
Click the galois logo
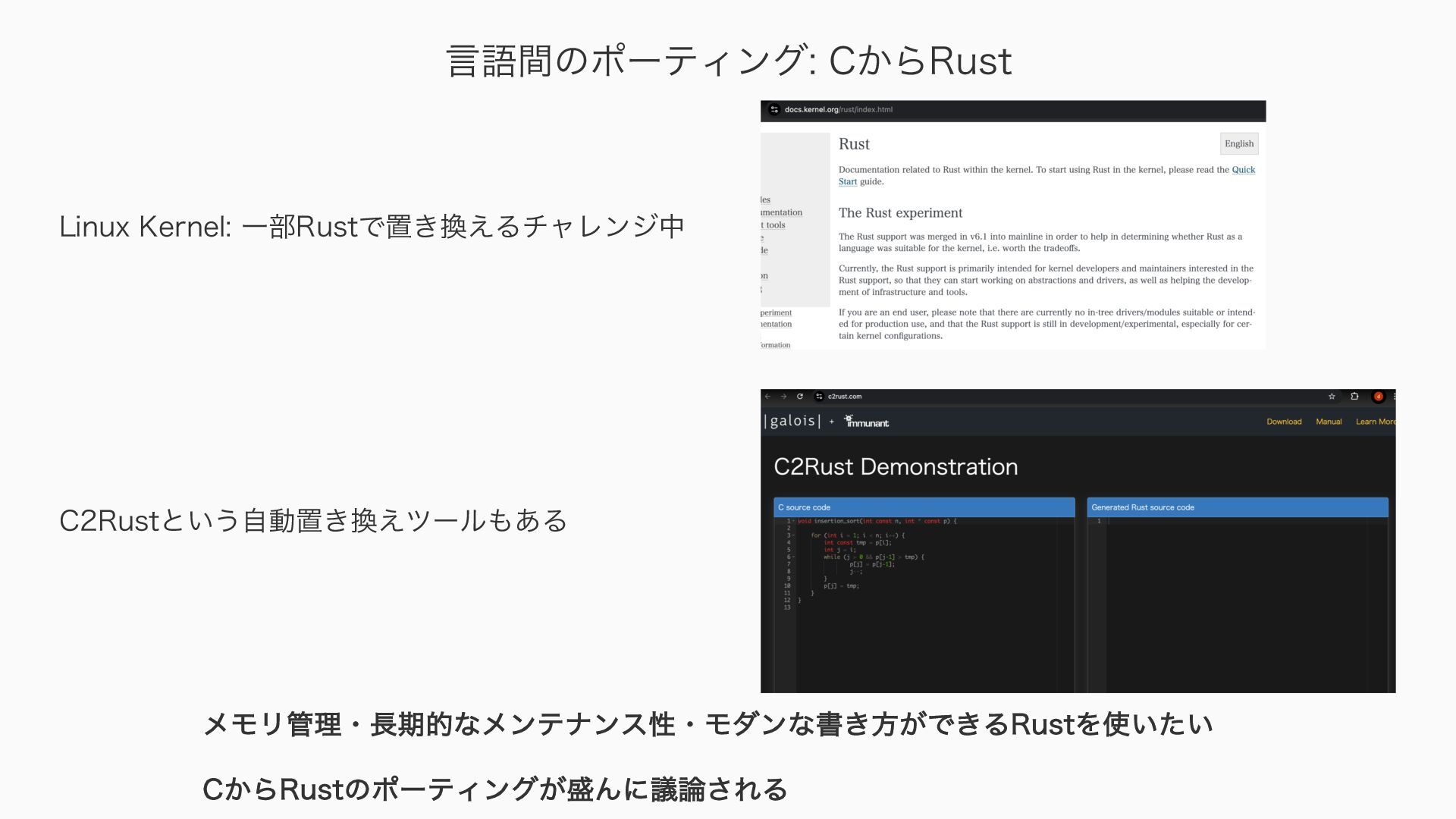(x=792, y=421)
